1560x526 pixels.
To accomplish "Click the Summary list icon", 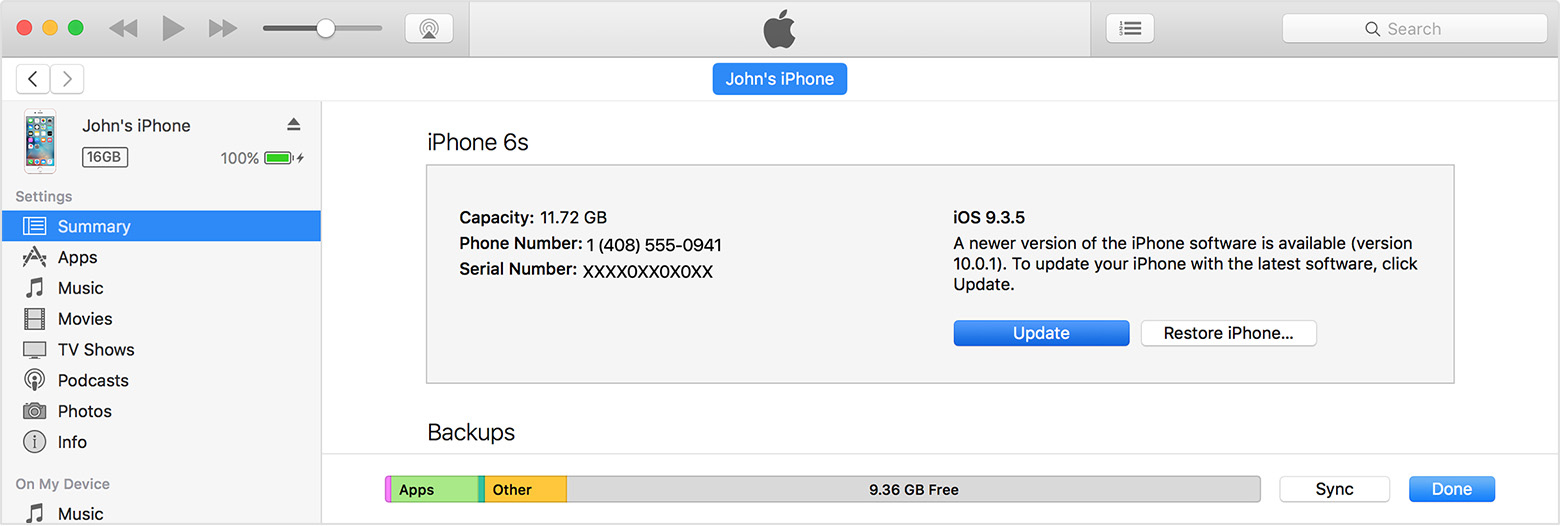I will pyautogui.click(x=35, y=226).
